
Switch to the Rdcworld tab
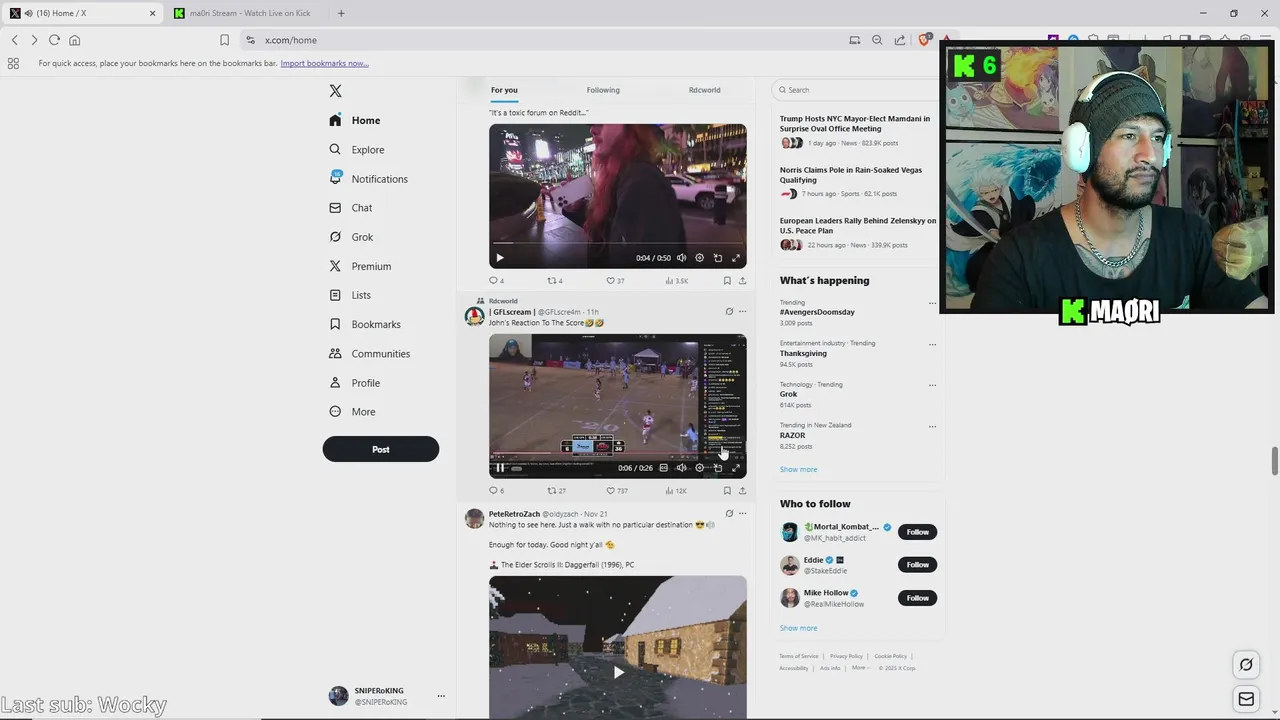(x=704, y=90)
